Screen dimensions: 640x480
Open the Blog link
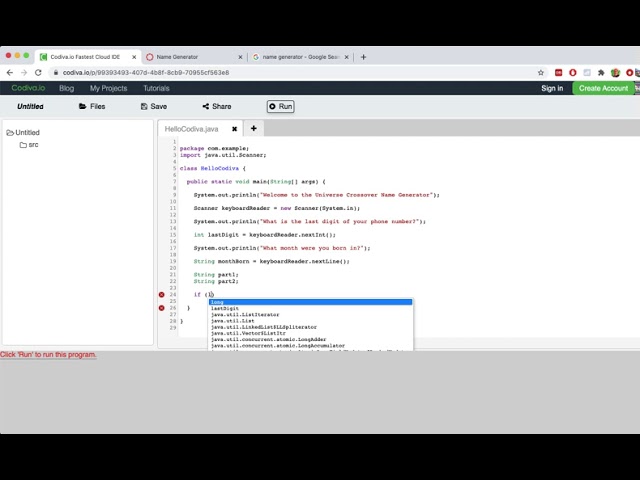[67, 88]
